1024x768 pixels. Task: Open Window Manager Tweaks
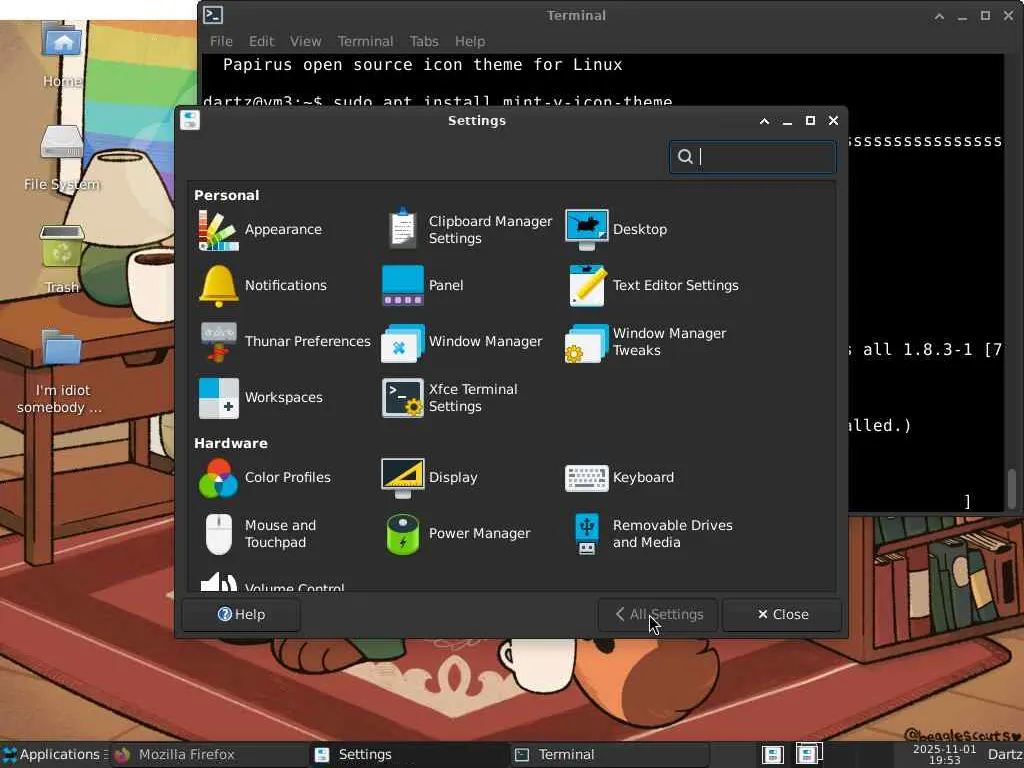pyautogui.click(x=647, y=342)
